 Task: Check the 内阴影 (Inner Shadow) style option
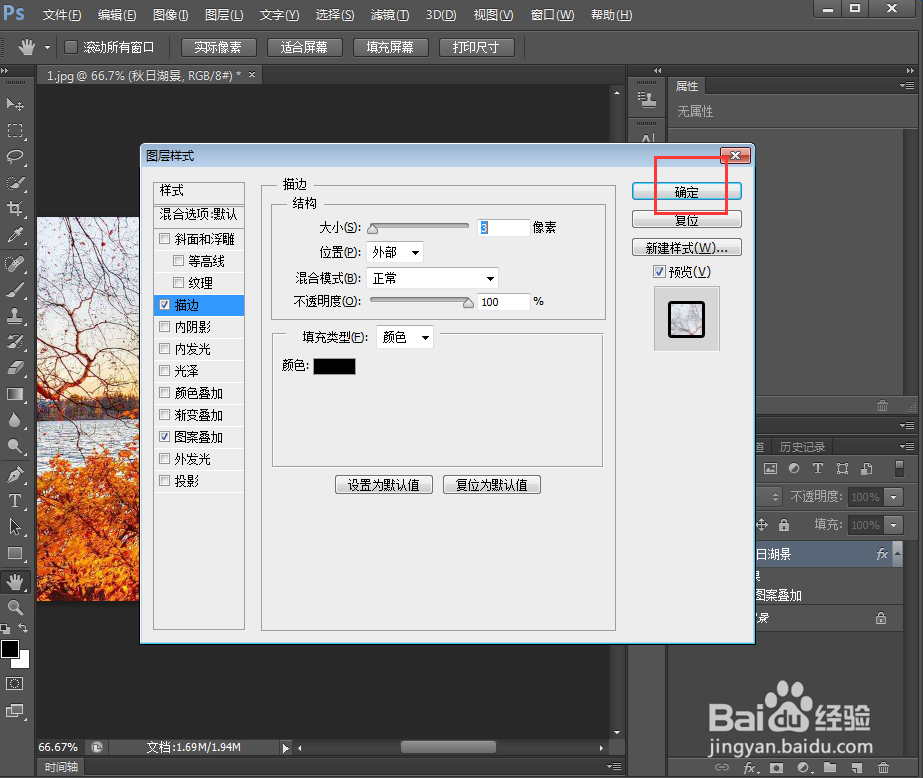coord(165,326)
